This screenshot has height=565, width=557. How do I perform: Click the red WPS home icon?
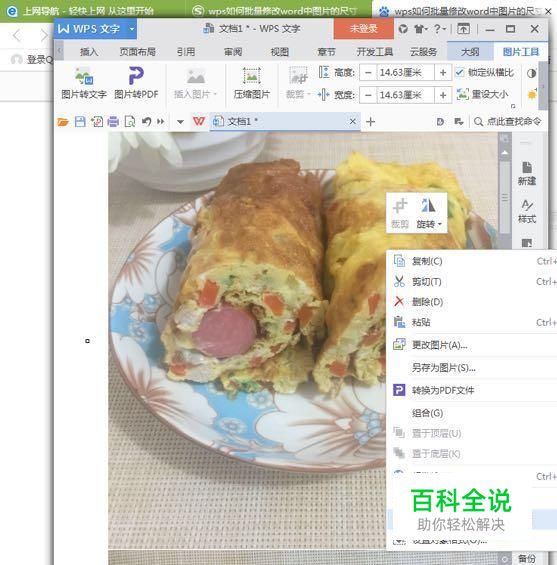(199, 121)
